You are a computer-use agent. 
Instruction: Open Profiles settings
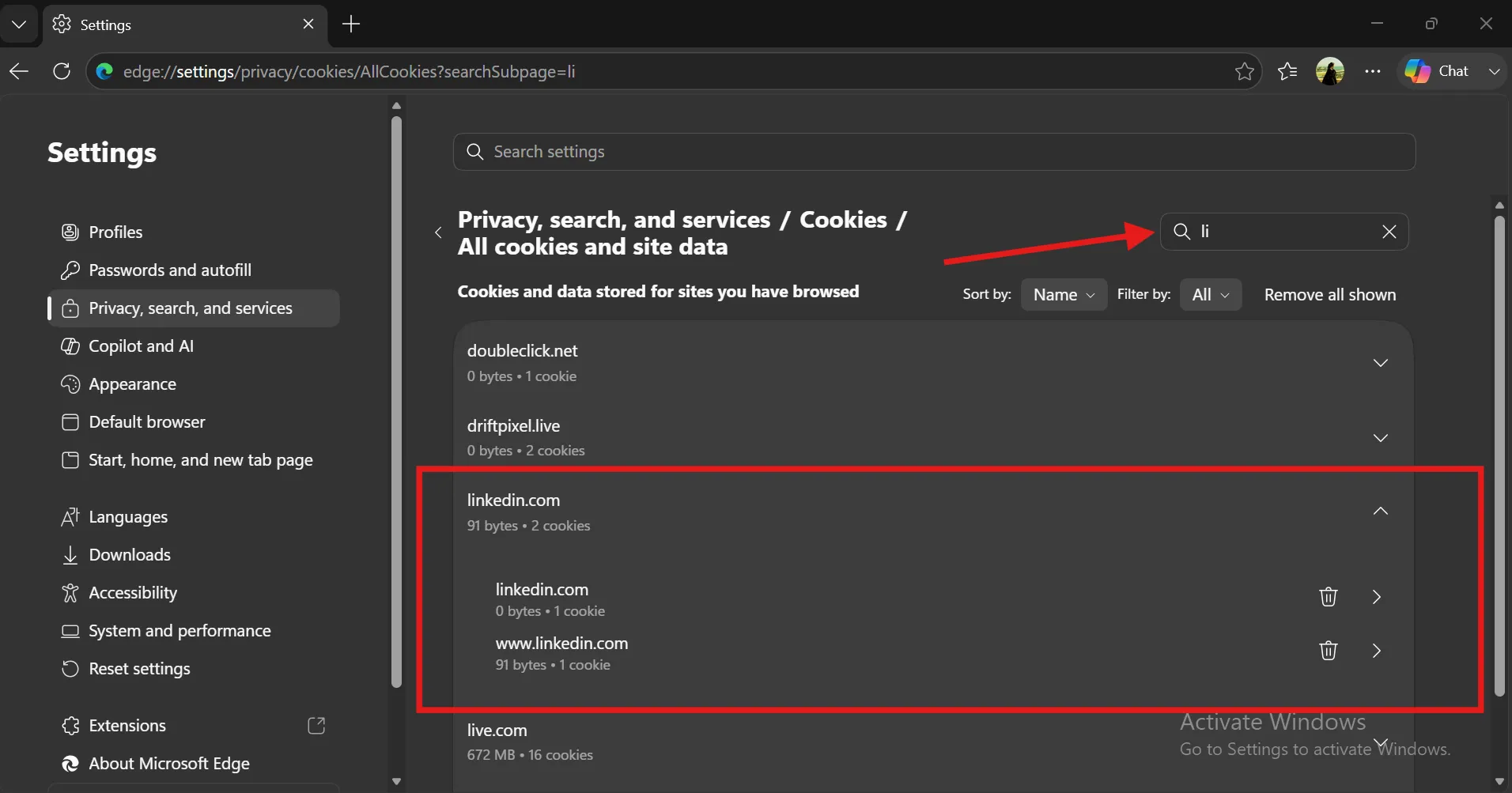pyautogui.click(x=194, y=232)
